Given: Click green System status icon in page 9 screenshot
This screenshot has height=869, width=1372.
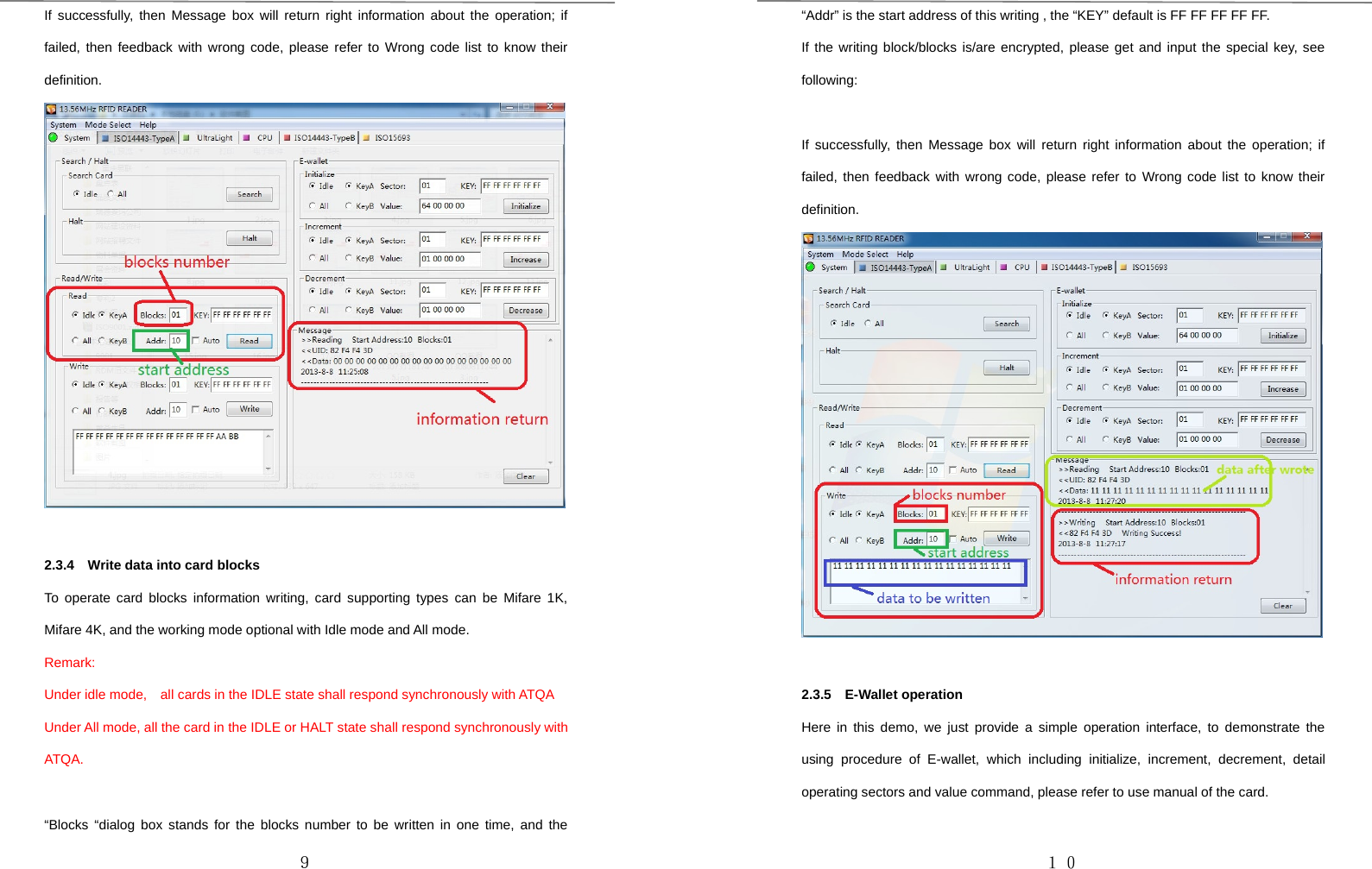Looking at the screenshot, I should click(53, 137).
